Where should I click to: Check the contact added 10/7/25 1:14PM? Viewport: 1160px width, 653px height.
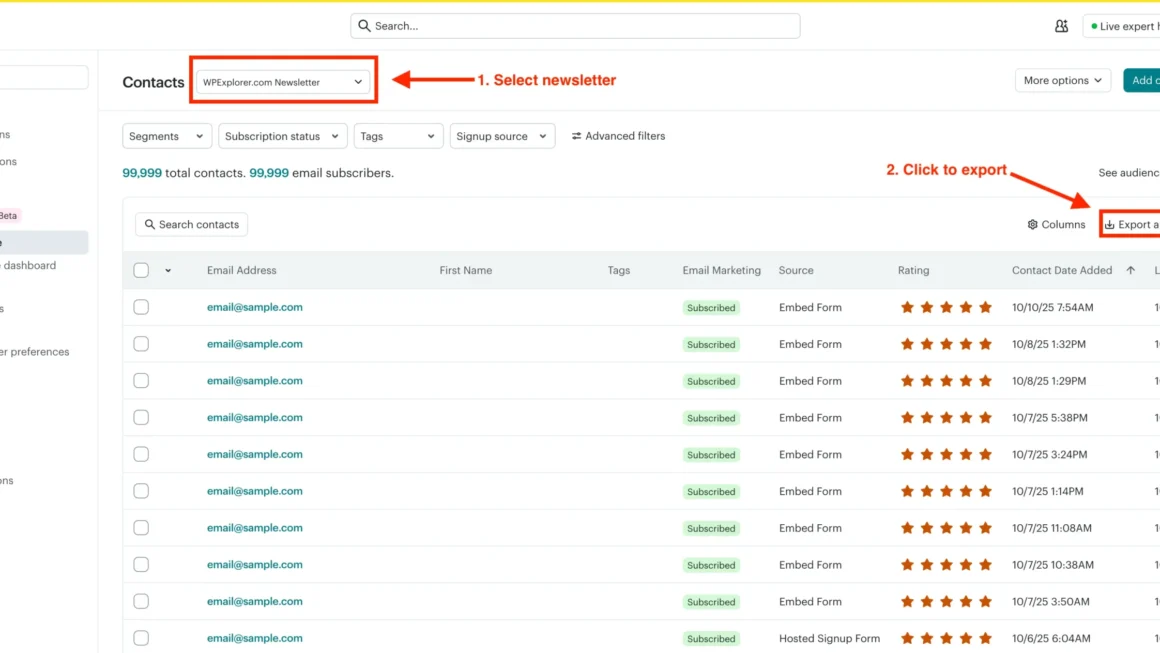pyautogui.click(x=141, y=491)
